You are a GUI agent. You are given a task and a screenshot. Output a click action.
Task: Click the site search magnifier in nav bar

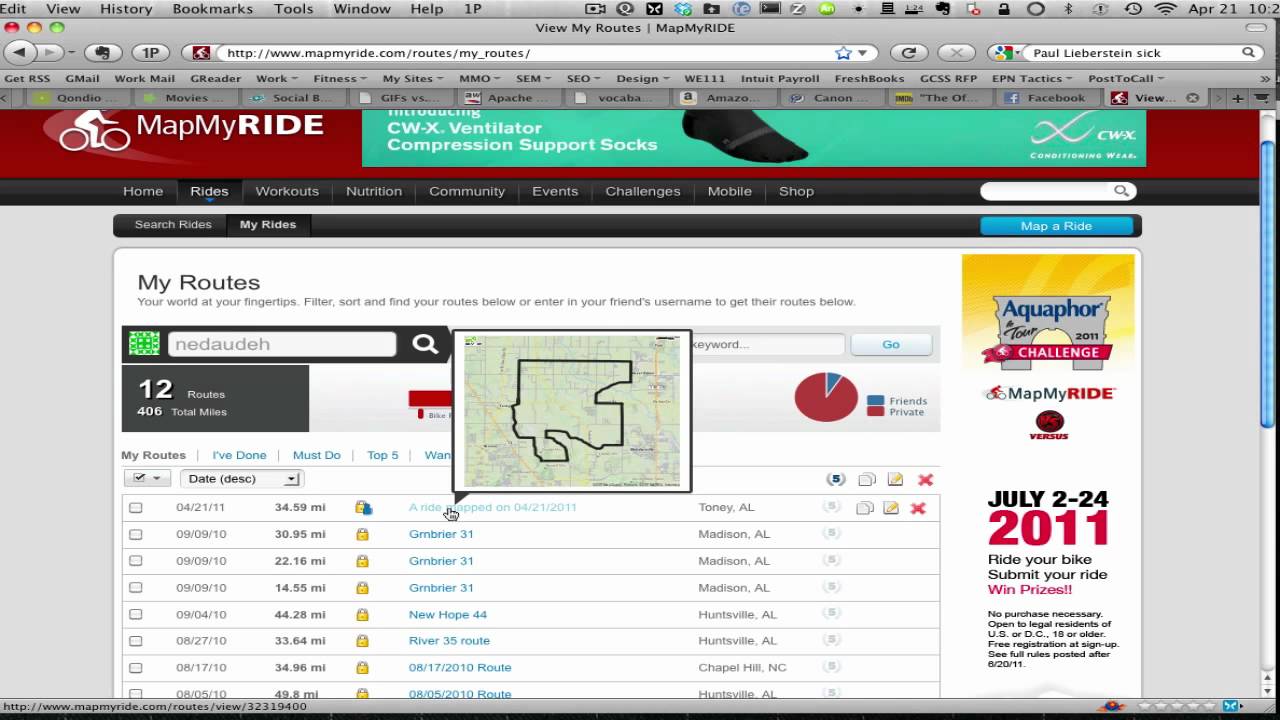coord(1121,191)
